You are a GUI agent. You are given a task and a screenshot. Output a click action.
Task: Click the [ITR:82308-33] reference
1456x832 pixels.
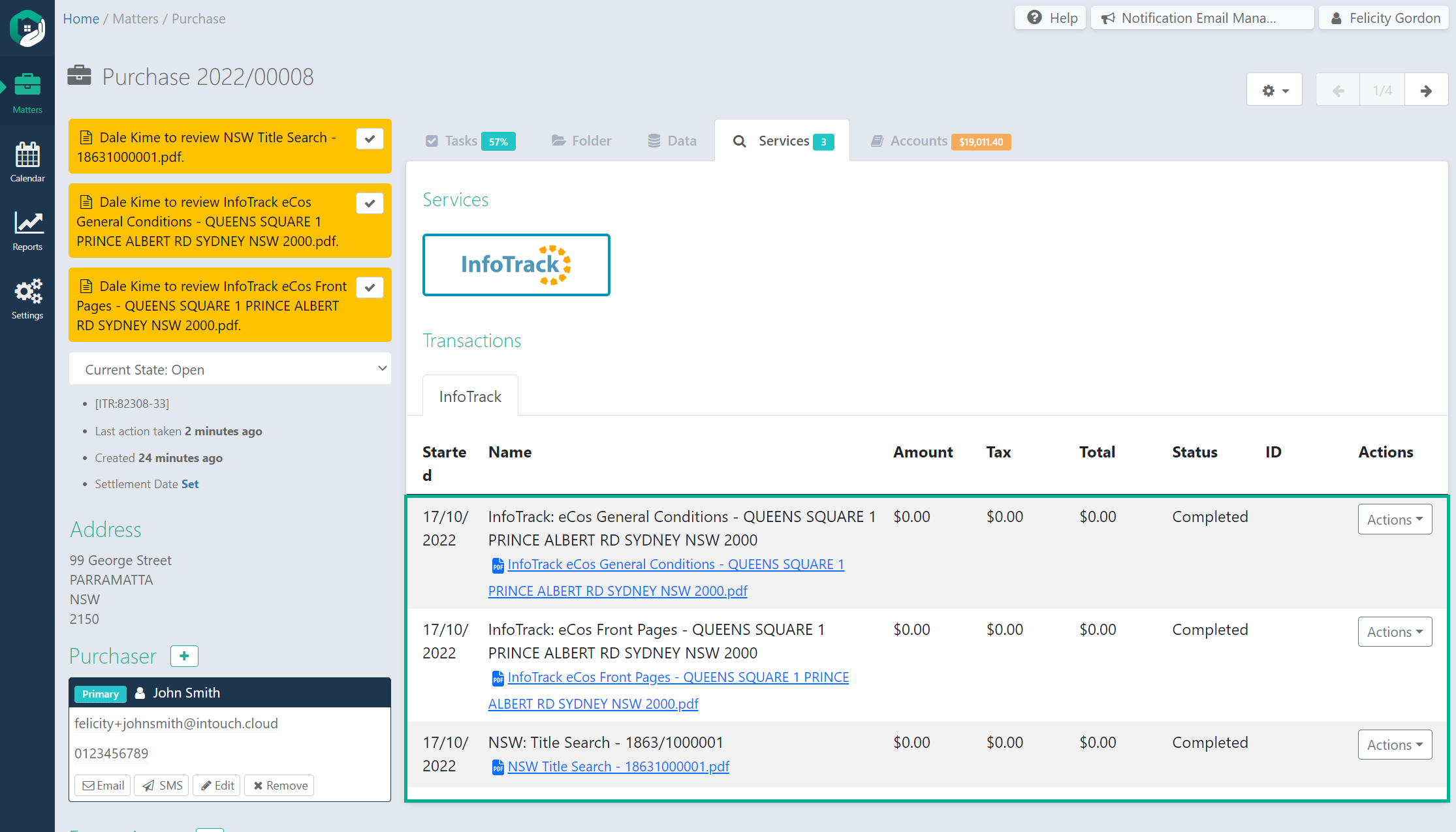tap(132, 404)
